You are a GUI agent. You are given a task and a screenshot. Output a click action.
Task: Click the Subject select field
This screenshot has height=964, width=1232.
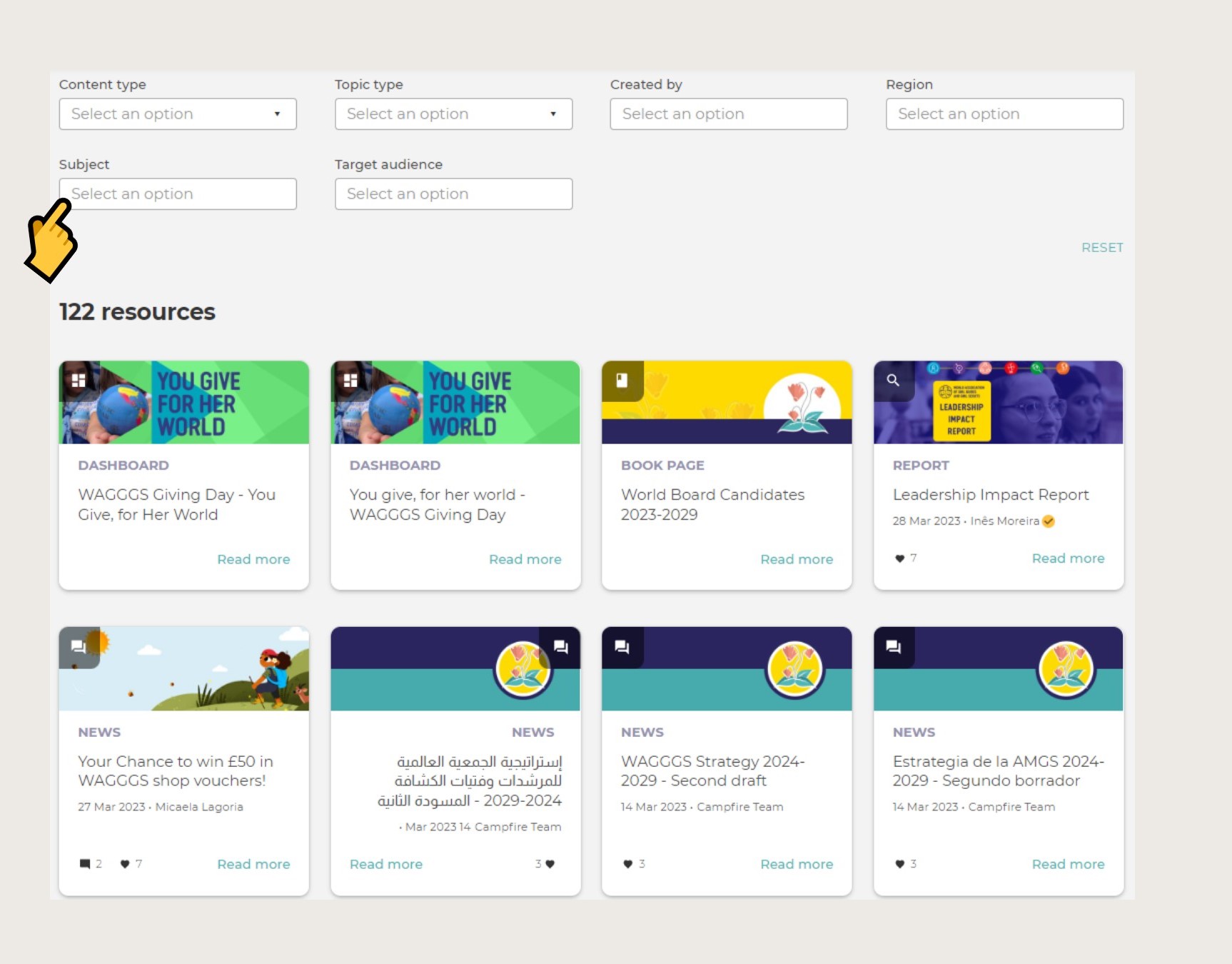[177, 194]
